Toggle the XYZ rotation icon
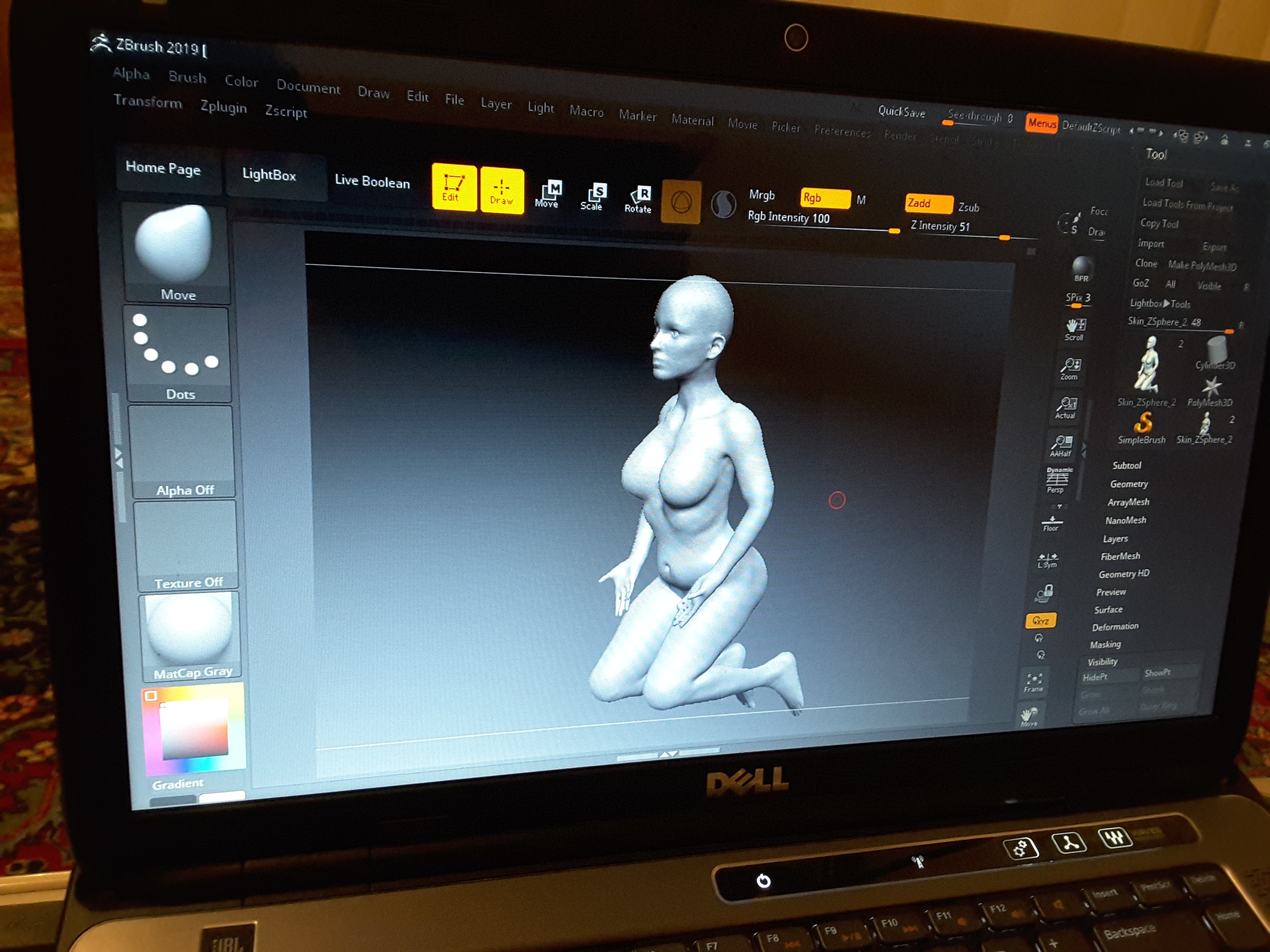The image size is (1270, 952). pos(1040,620)
